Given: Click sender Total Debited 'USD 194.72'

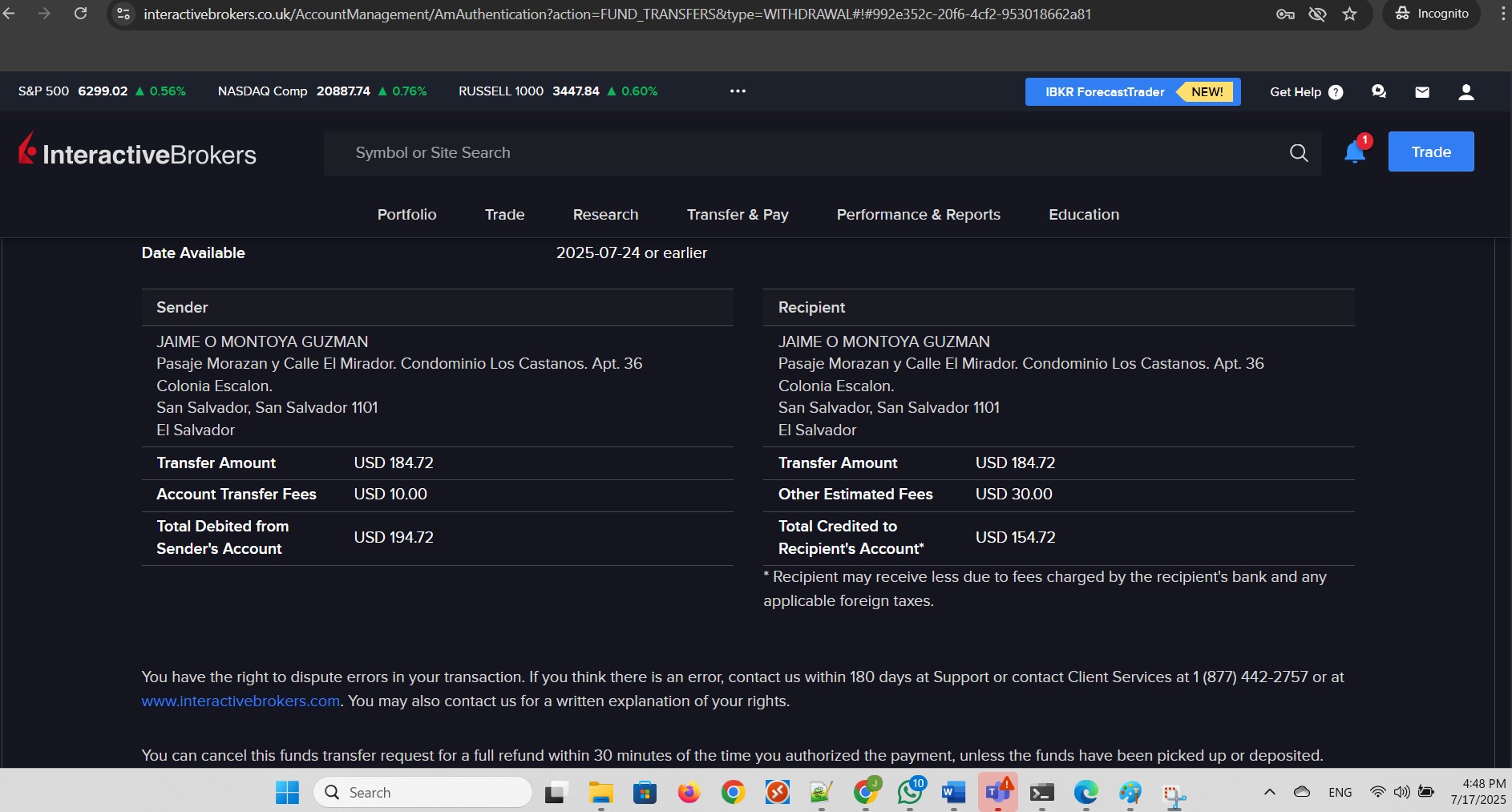Looking at the screenshot, I should [x=394, y=538].
